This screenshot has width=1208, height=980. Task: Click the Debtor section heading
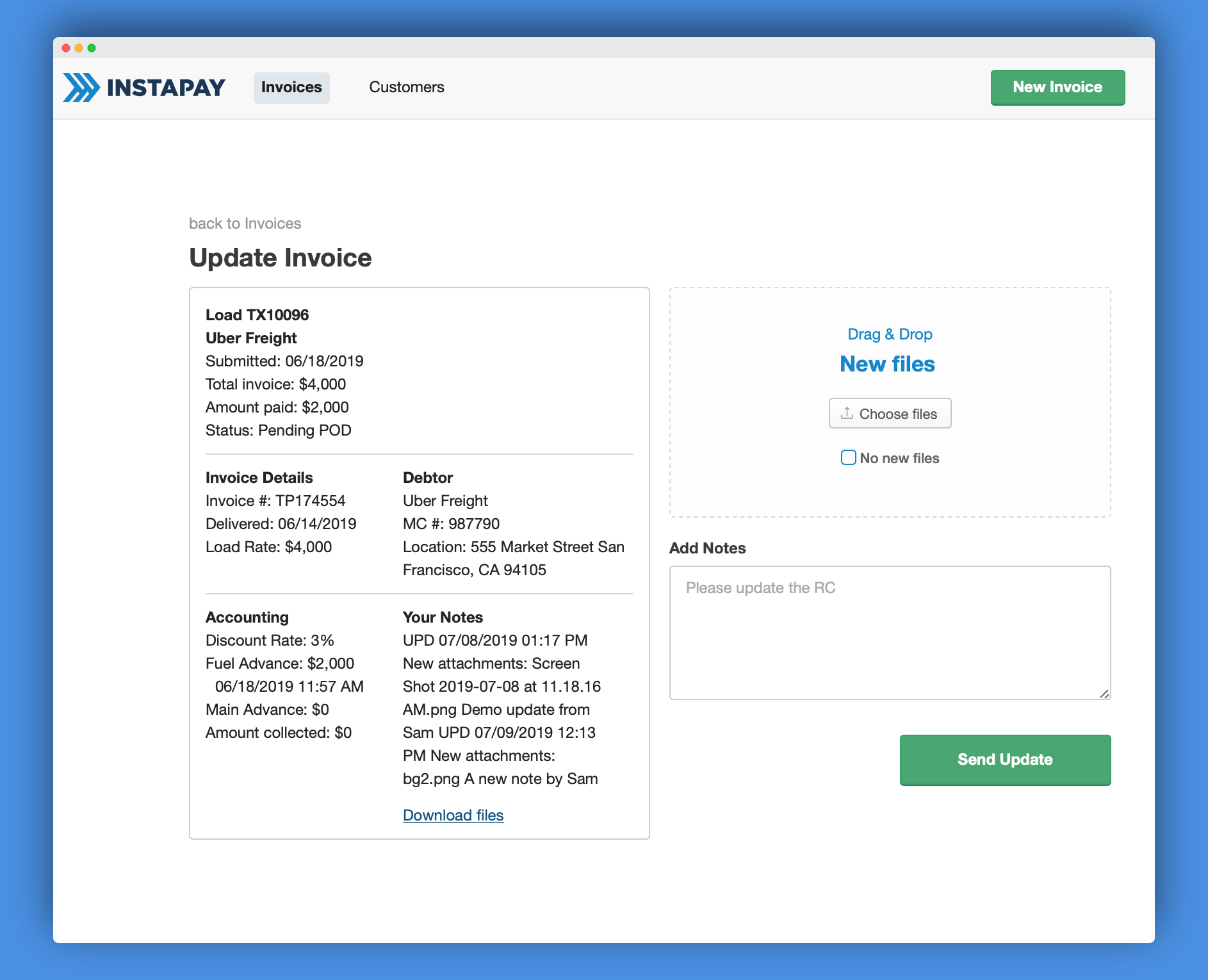428,478
